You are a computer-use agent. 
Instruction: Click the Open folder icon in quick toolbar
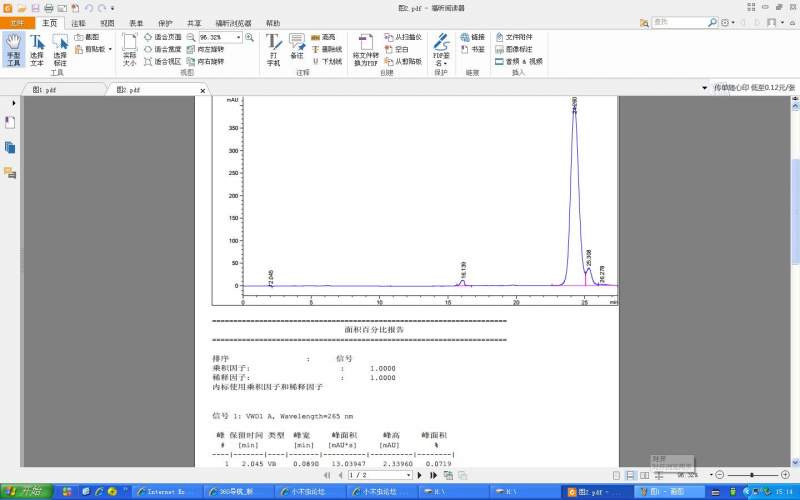click(21, 8)
